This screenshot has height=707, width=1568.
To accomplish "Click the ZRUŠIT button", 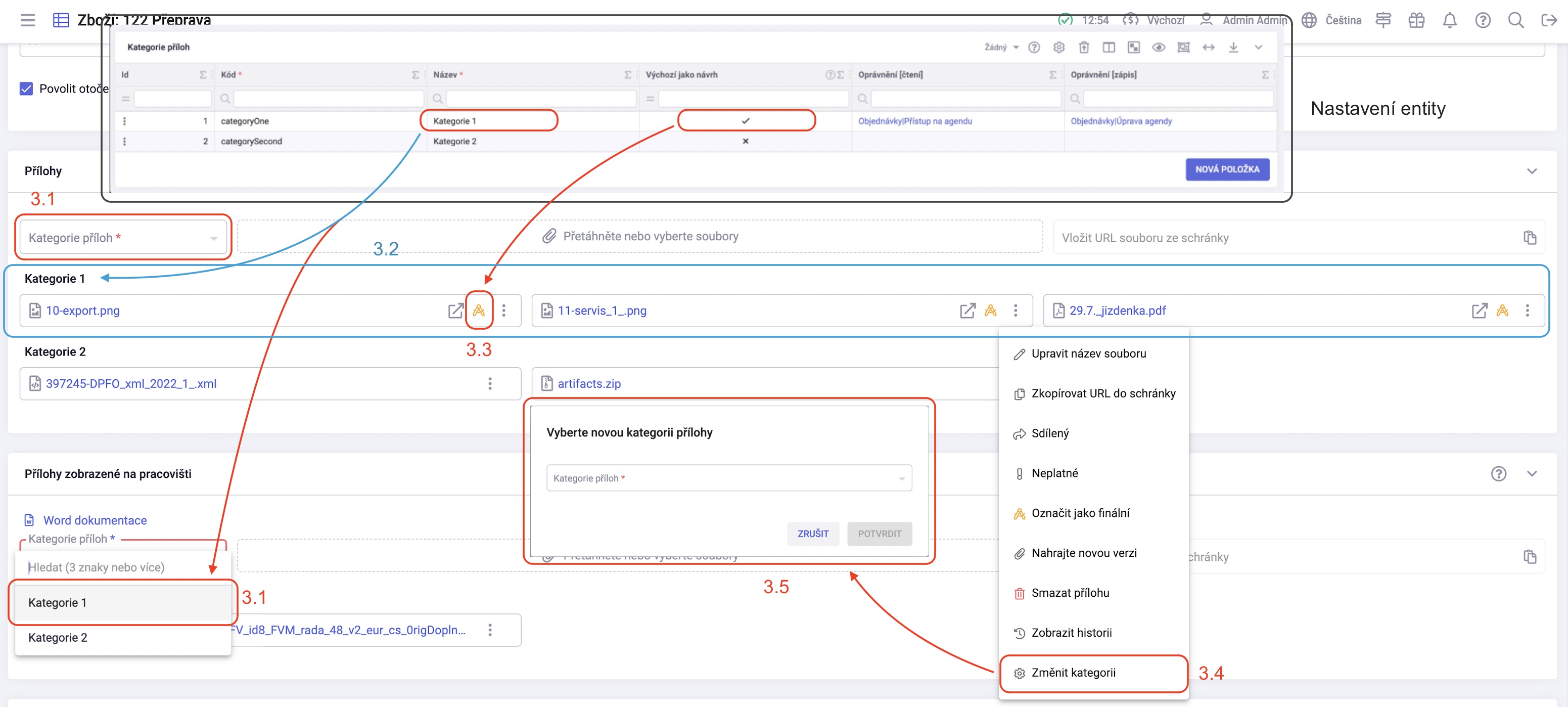I will [813, 534].
